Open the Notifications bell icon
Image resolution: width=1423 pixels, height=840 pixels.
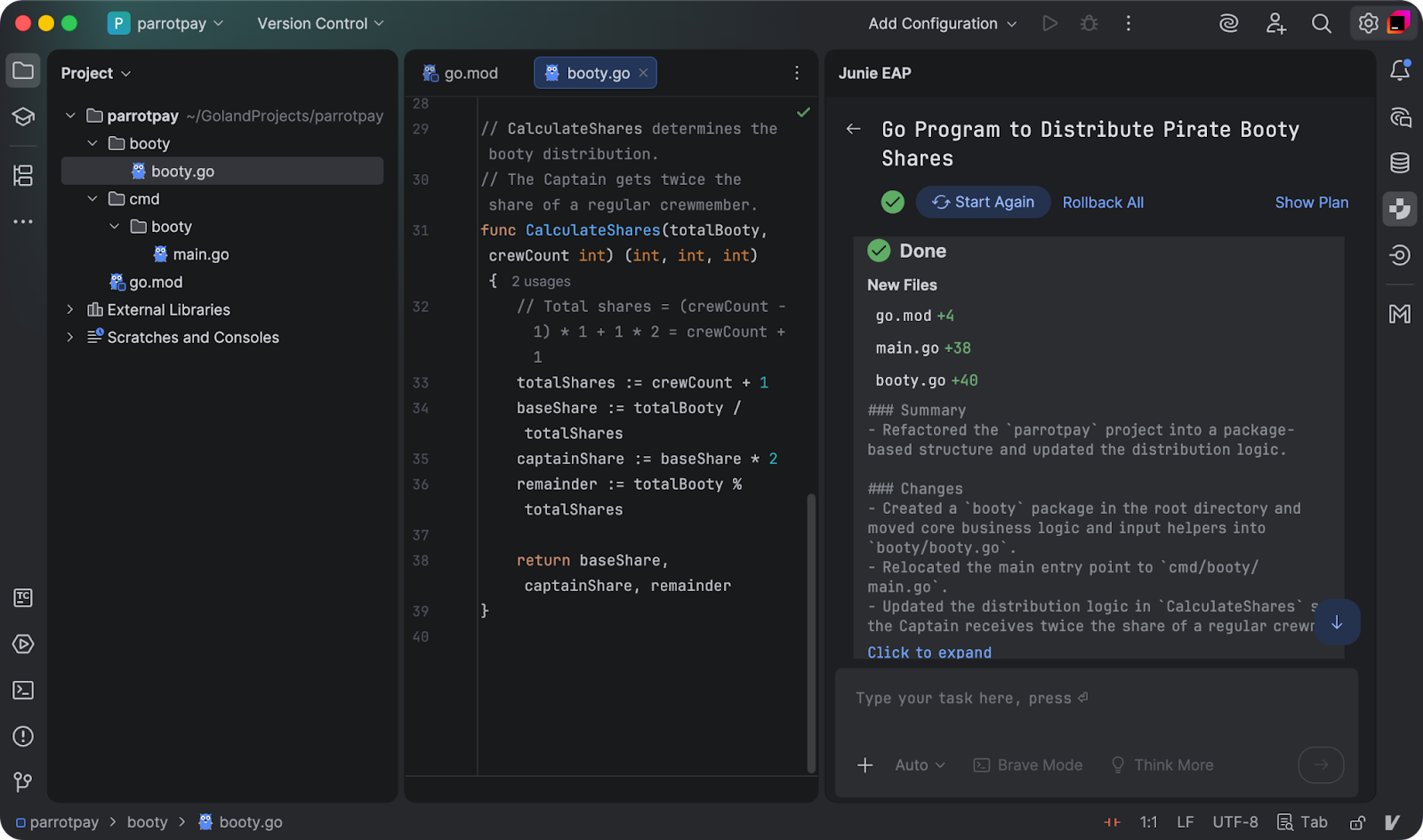1400,70
